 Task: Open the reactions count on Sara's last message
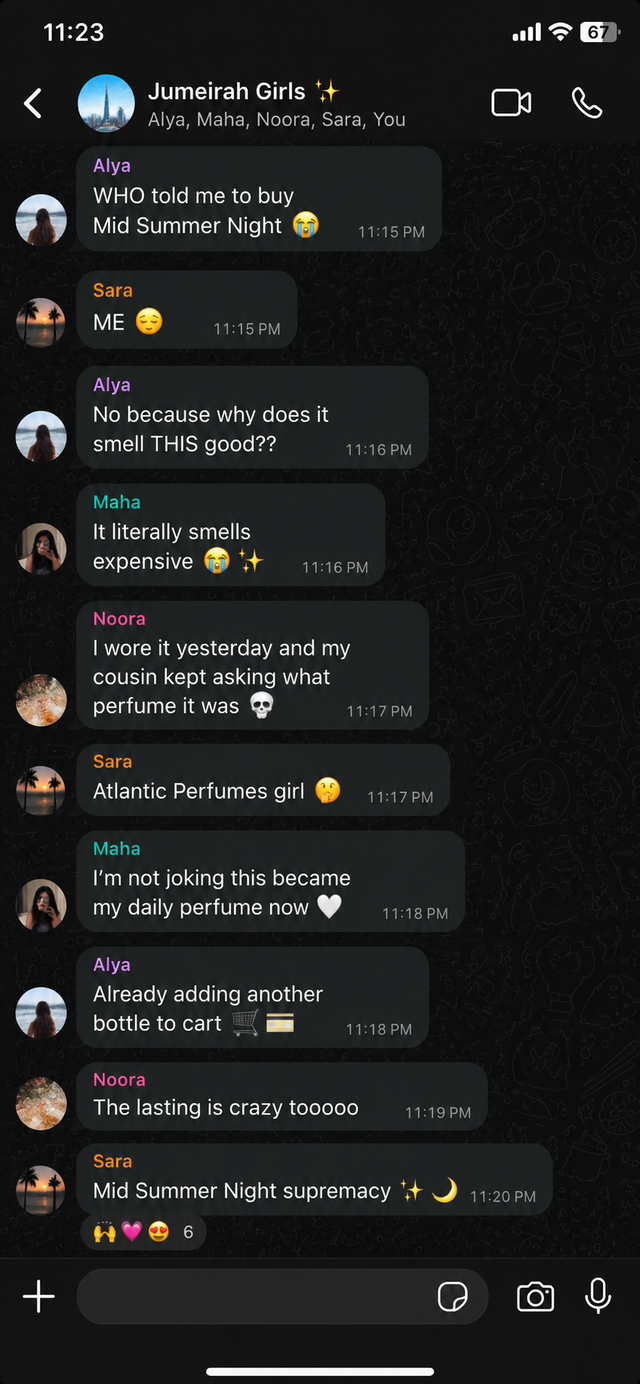coord(143,1232)
